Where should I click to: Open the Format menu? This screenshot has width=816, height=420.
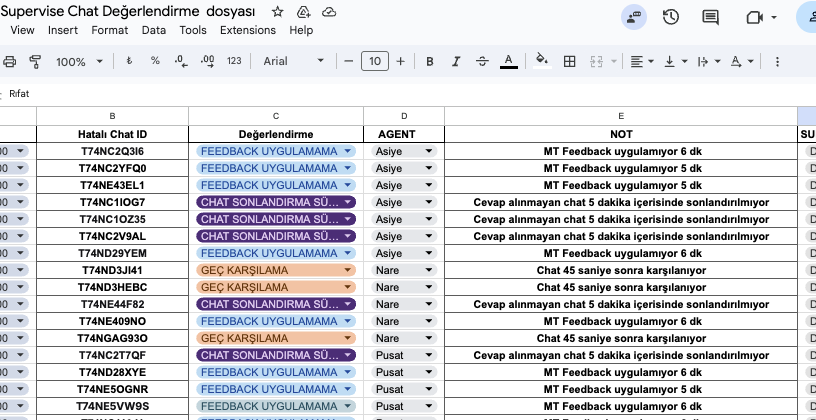pos(109,30)
